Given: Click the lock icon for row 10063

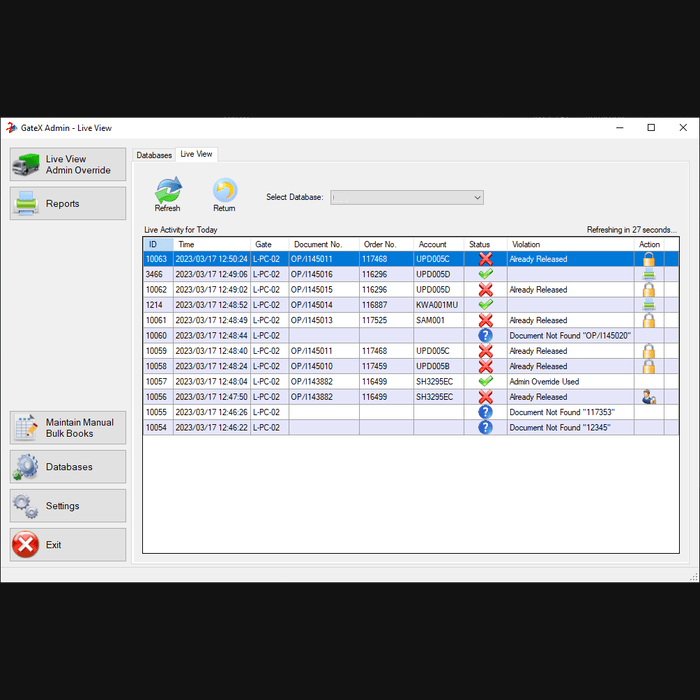Looking at the screenshot, I should point(649,259).
